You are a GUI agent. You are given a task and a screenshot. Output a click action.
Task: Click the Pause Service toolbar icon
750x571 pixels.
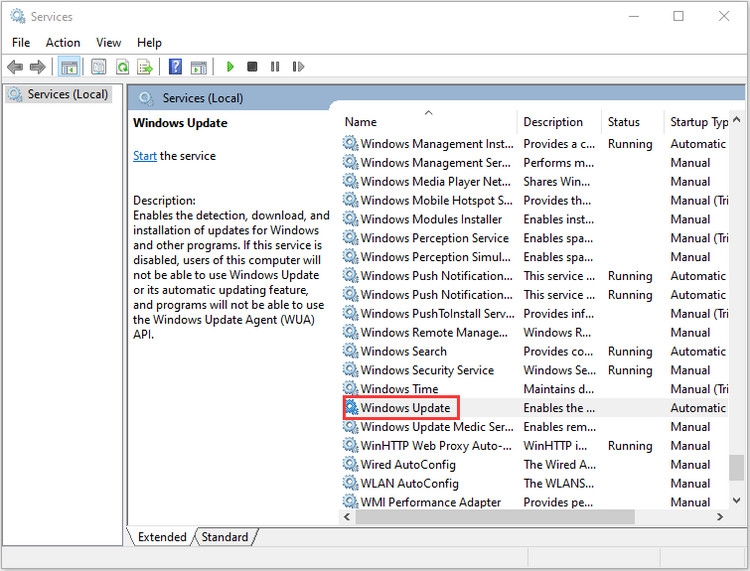click(275, 67)
